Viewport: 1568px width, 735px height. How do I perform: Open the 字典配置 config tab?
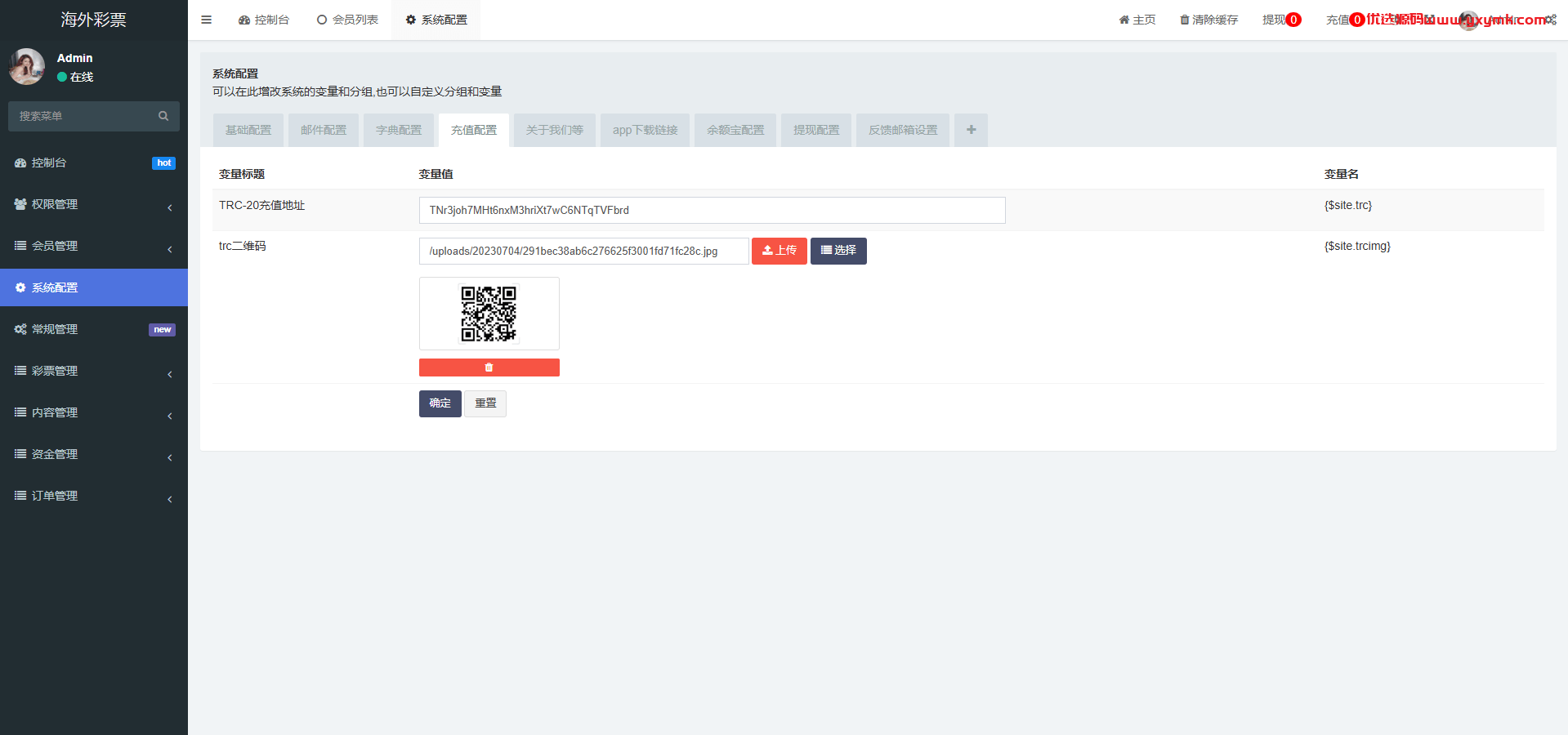[399, 130]
